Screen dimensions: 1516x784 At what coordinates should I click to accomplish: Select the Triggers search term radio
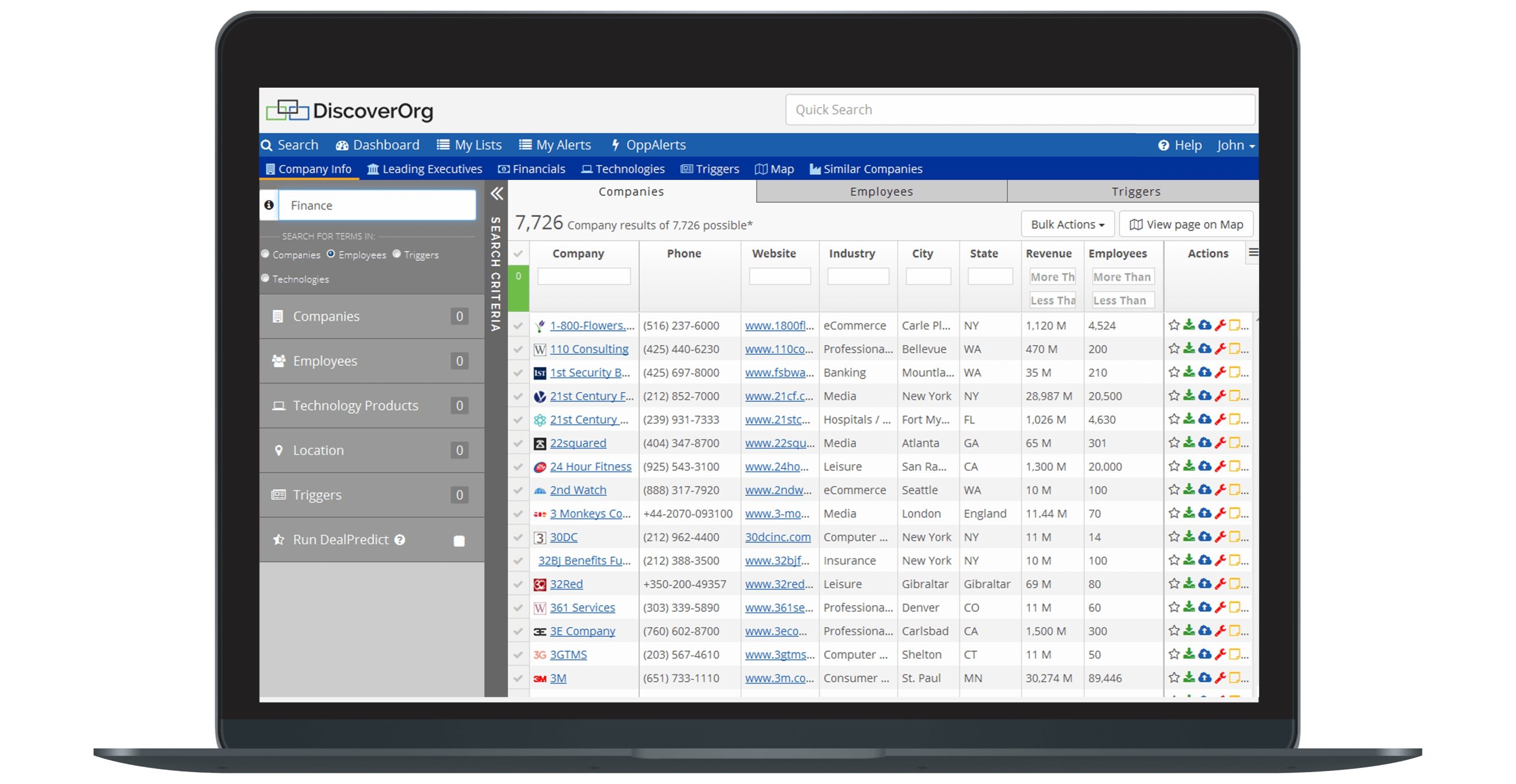(397, 254)
